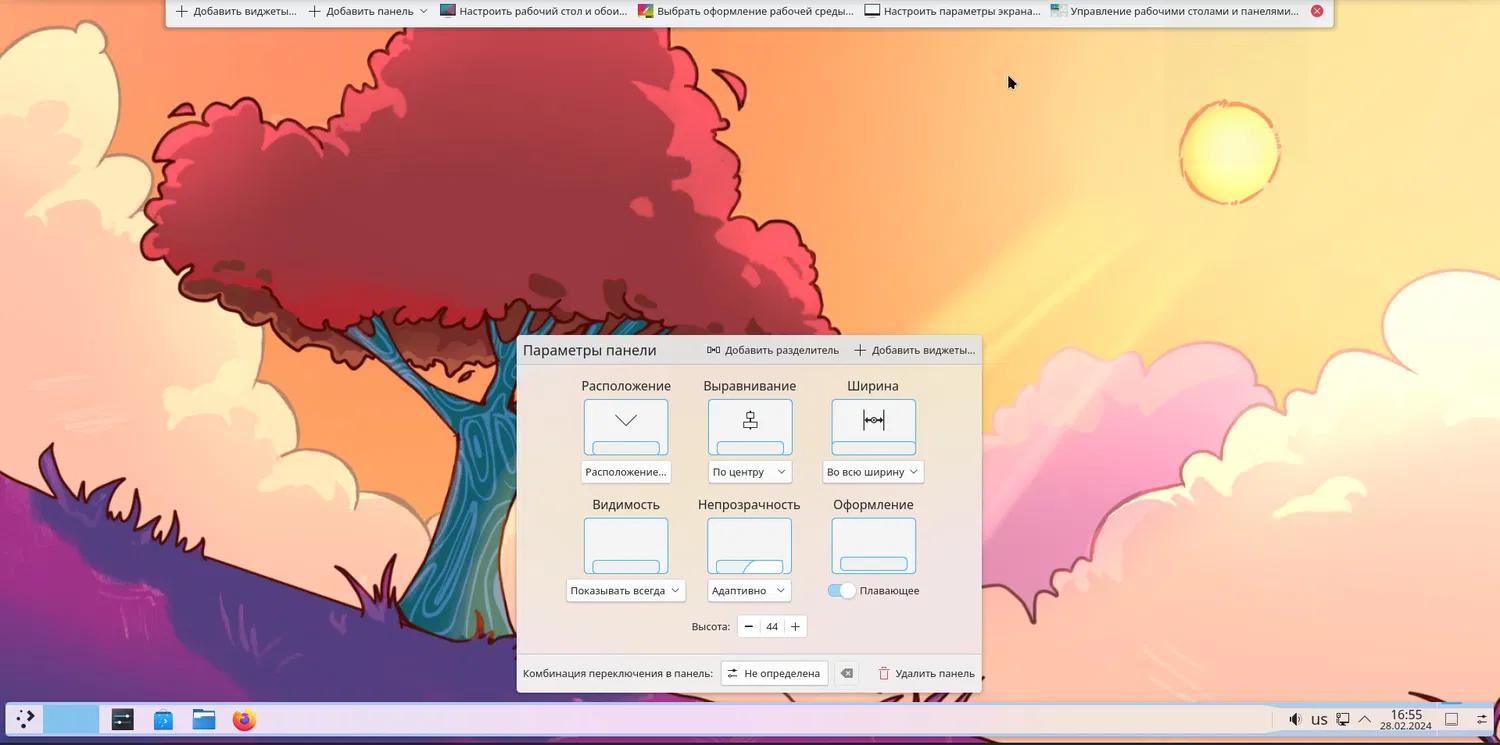Open 'Выбрать оформление рабочей среды...'
Viewport: 1500px width, 745px height.
point(746,11)
